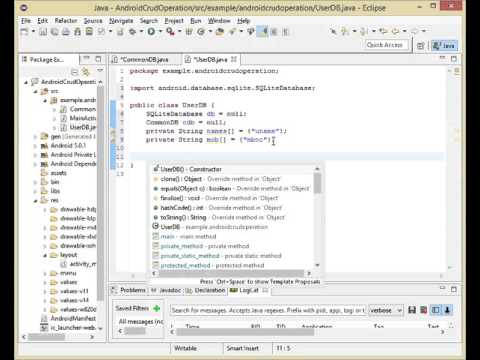Image resolution: width=480 pixels, height=360 pixels.
Task: Open the Navigate menu
Action: click(x=121, y=21)
